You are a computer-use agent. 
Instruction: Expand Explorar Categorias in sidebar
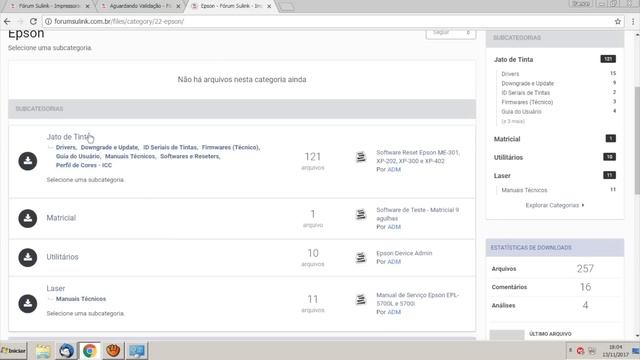coord(555,205)
